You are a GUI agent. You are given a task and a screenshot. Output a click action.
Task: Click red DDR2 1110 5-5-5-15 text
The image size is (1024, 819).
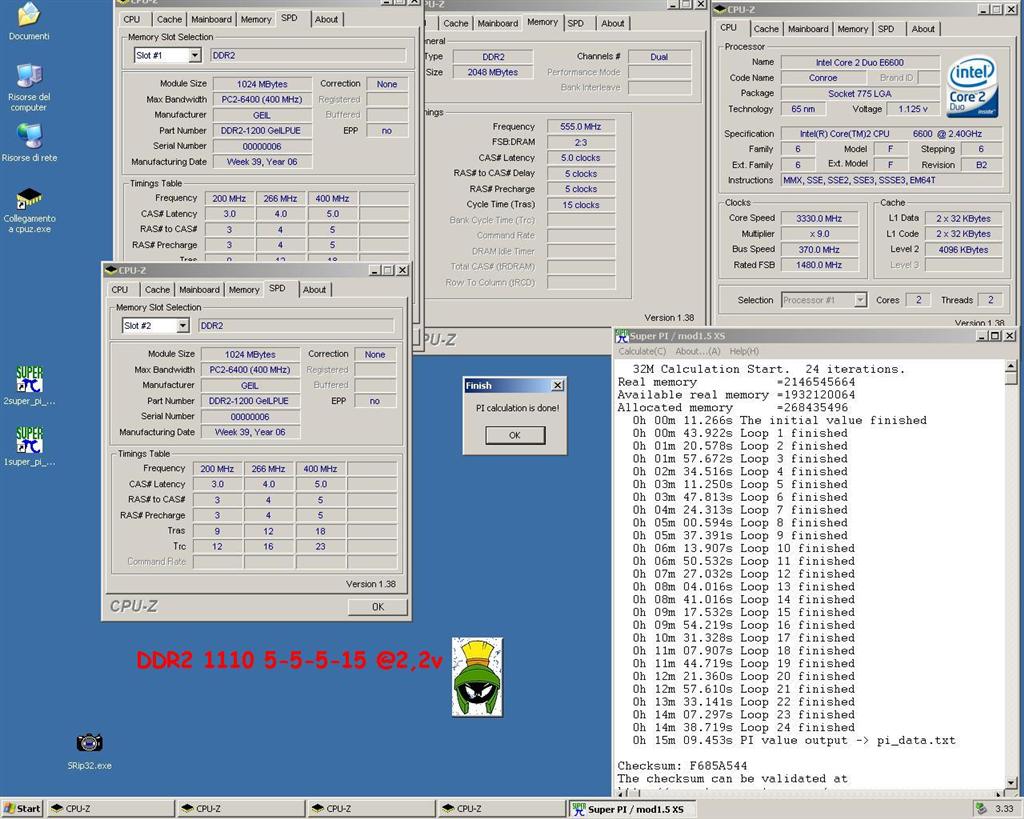(x=289, y=660)
